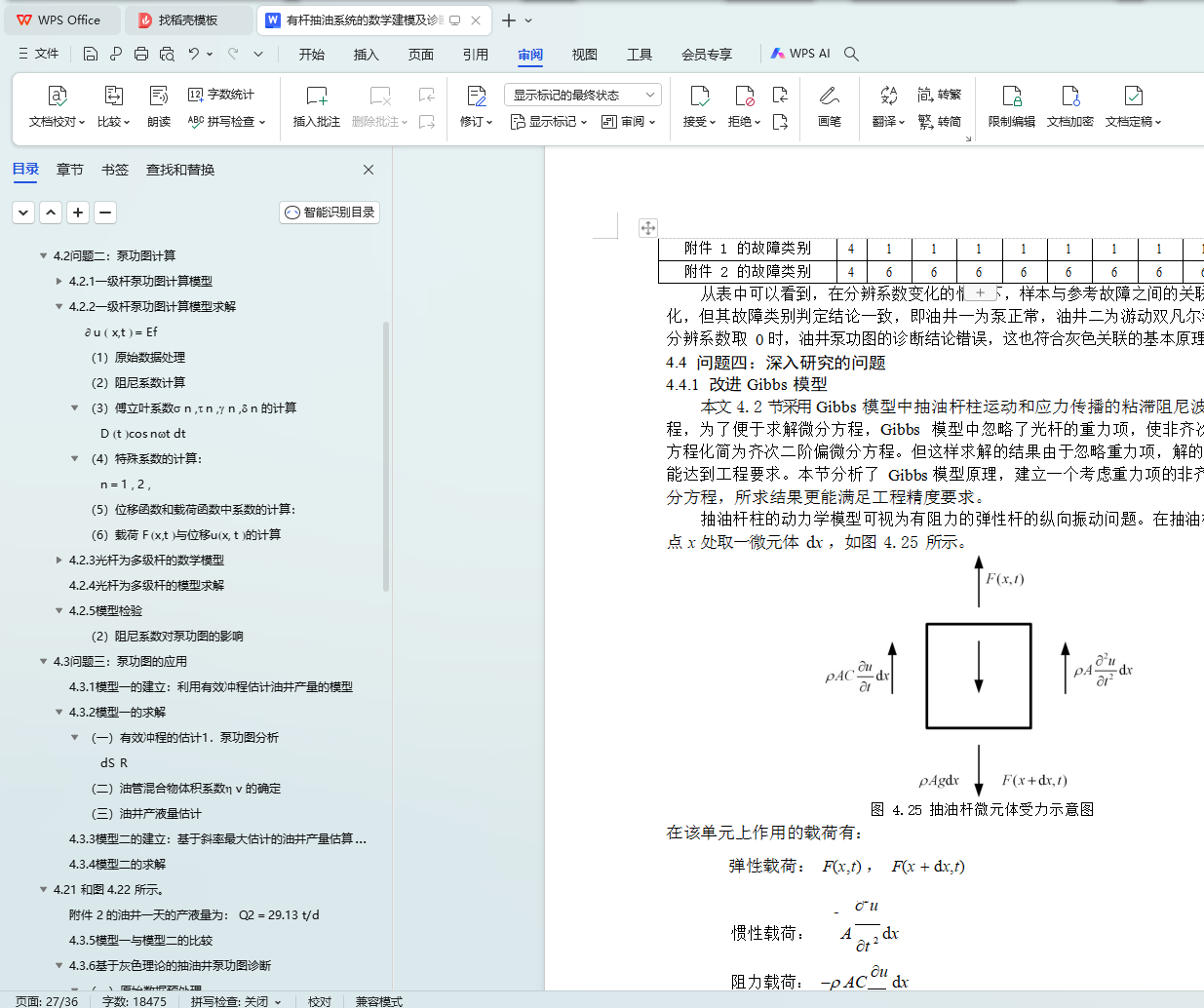Click the up-chevron button in the outline panel

(52, 213)
